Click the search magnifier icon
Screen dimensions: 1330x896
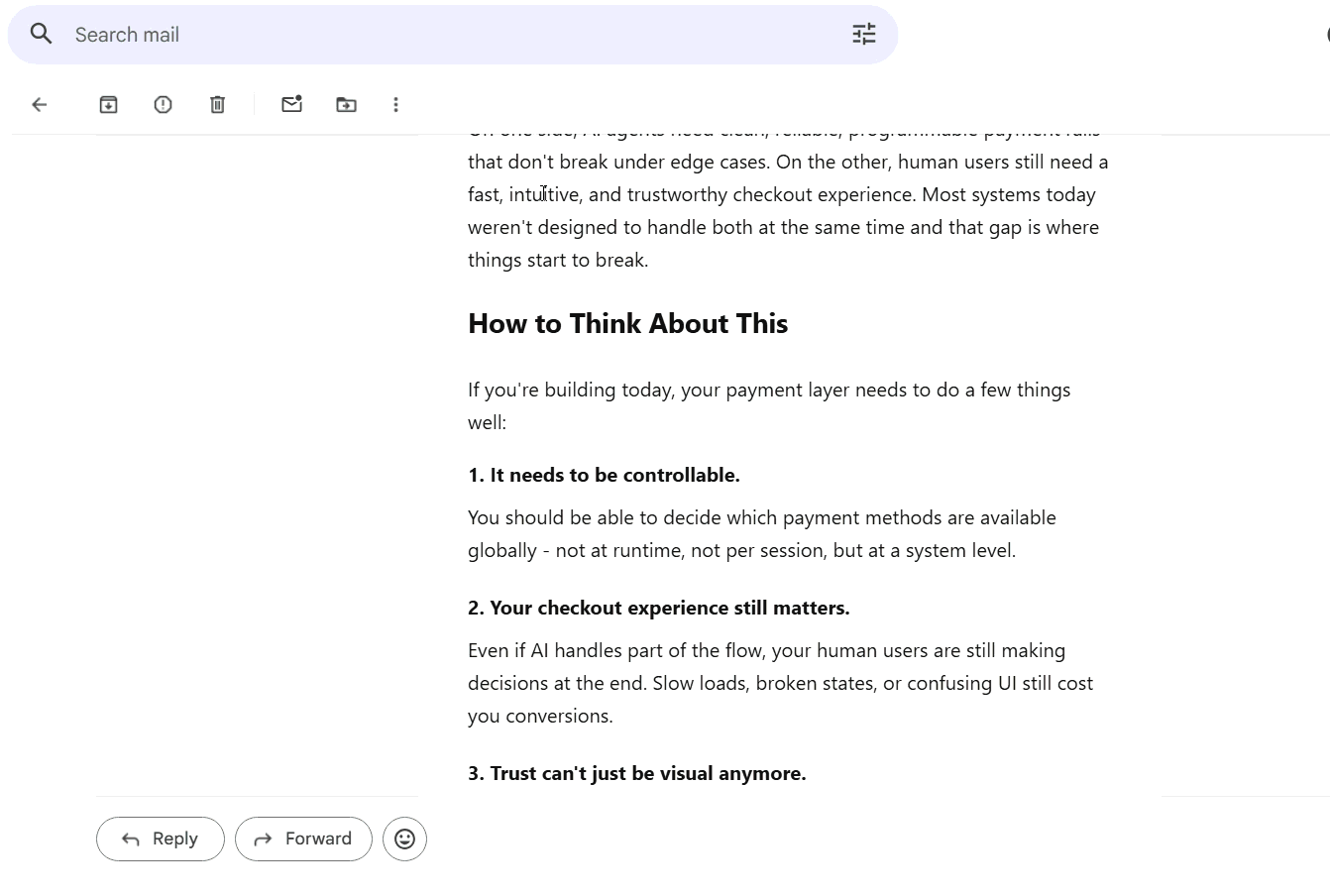(41, 34)
